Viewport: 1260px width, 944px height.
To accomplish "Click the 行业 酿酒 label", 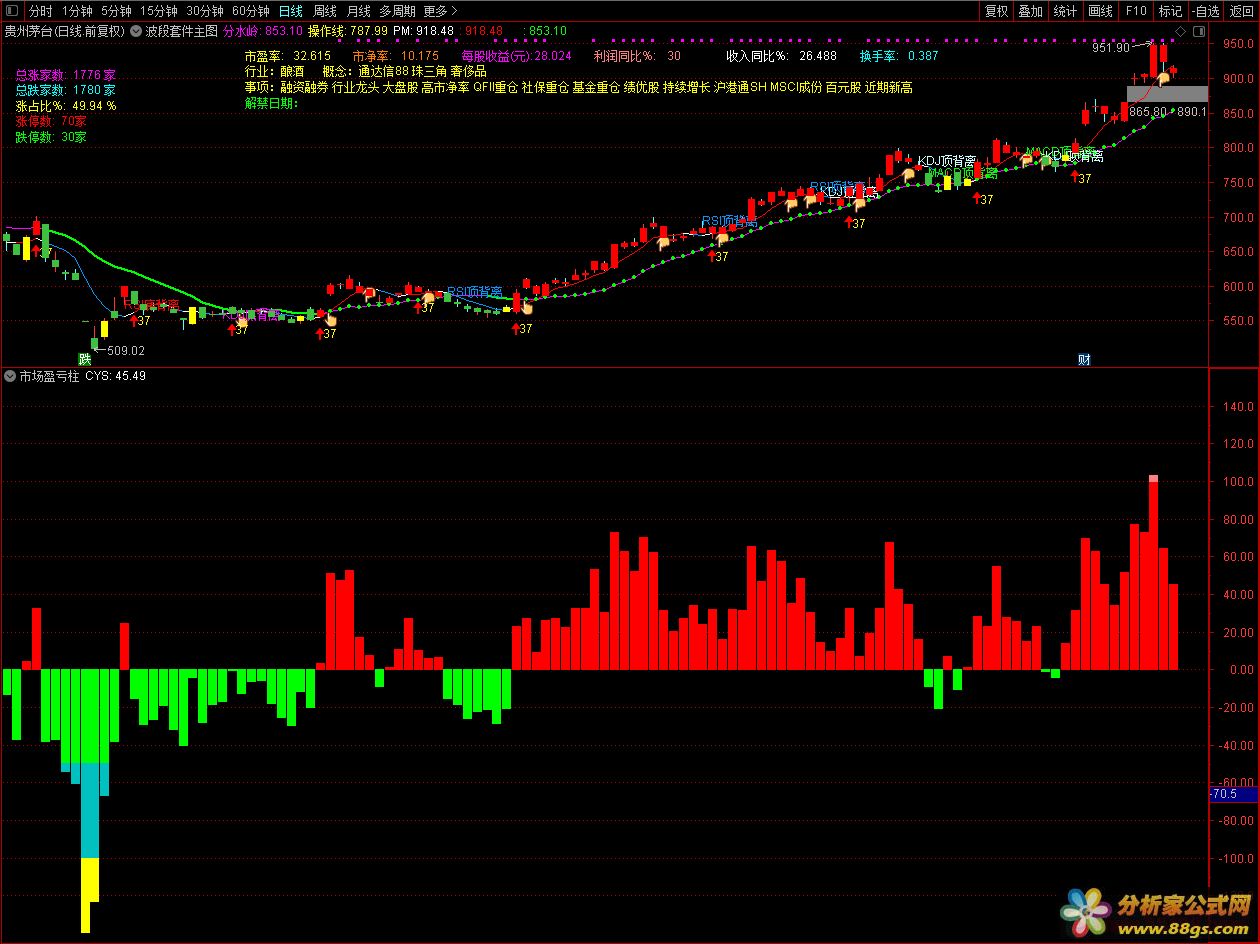I will [273, 72].
